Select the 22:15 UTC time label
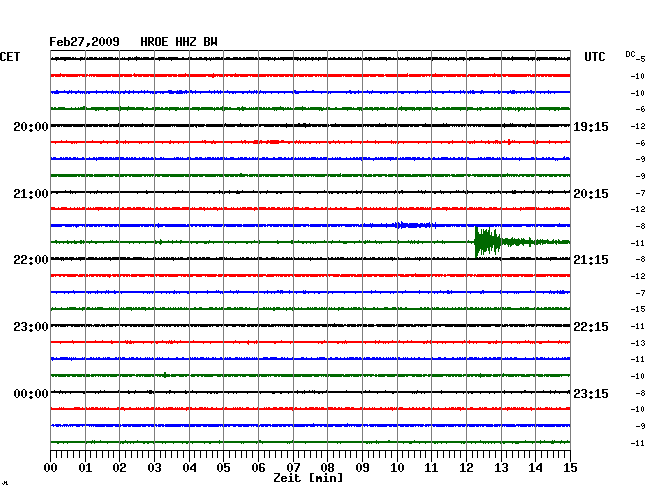The height and width of the screenshot is (494, 650). pos(591,327)
